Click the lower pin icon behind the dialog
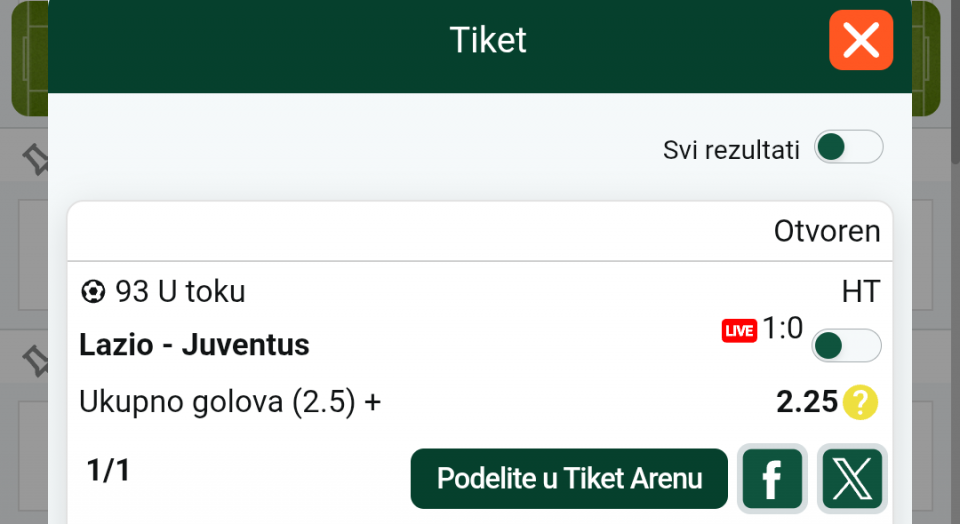Screen dimensions: 960x524 (36, 361)
